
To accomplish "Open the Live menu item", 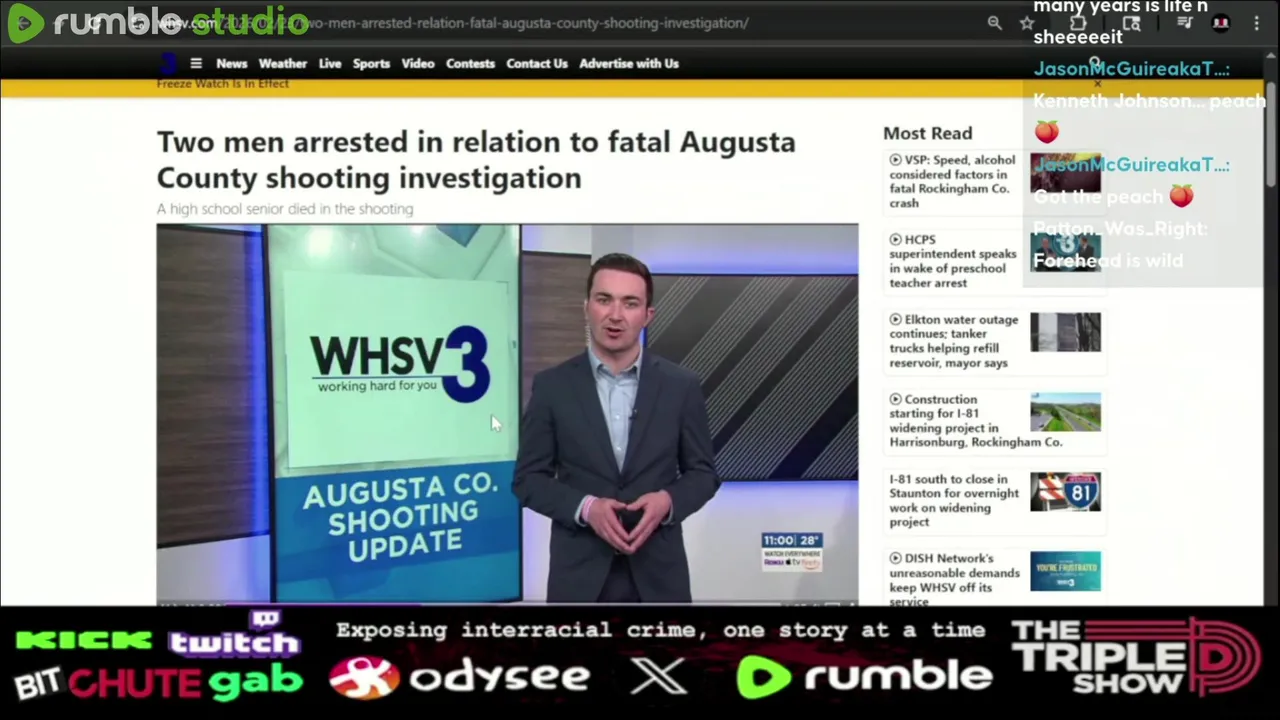I will point(330,63).
